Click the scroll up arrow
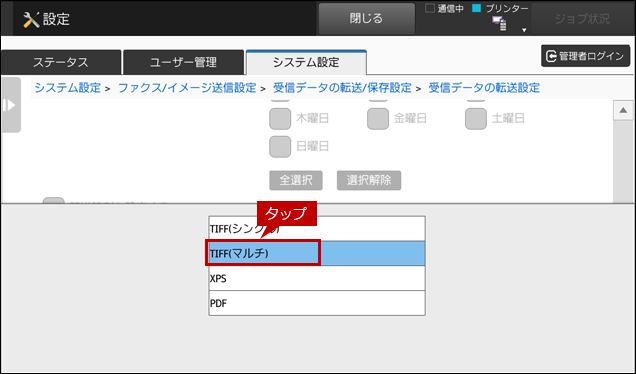 [623, 110]
